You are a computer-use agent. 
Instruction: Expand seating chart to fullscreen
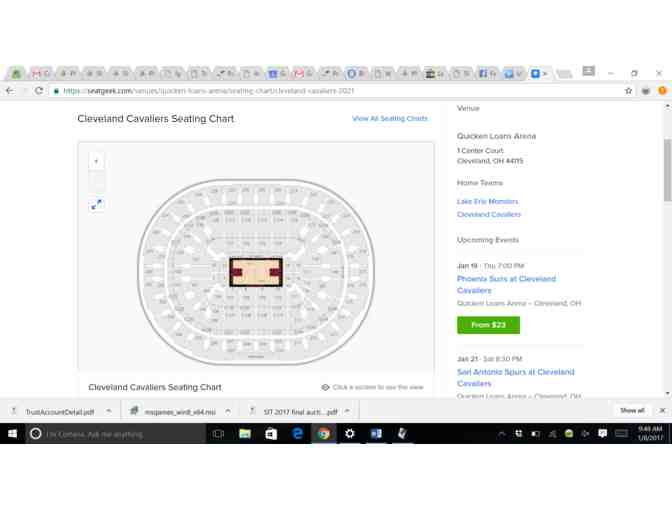[96, 204]
